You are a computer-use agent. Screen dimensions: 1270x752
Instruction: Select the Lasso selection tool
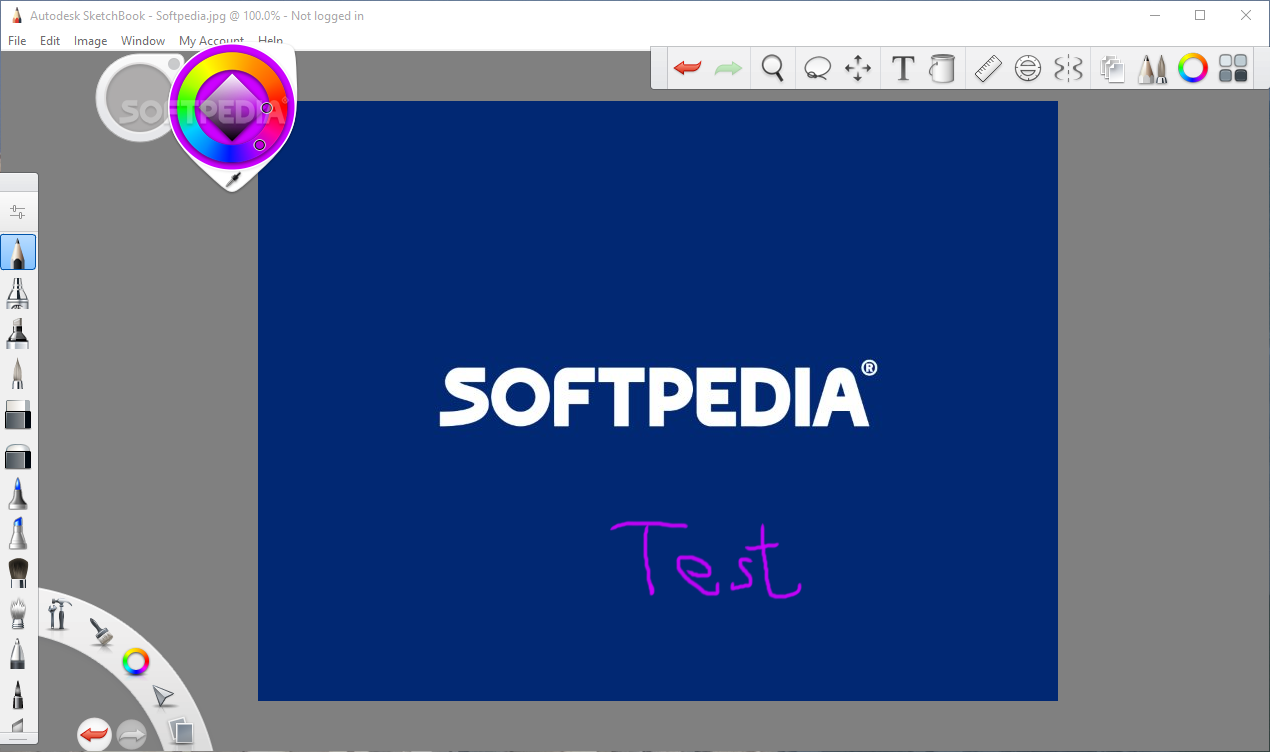pos(817,69)
